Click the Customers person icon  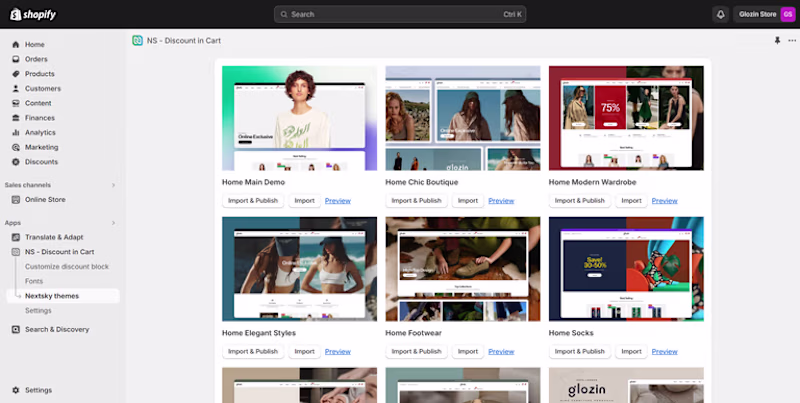click(16, 89)
